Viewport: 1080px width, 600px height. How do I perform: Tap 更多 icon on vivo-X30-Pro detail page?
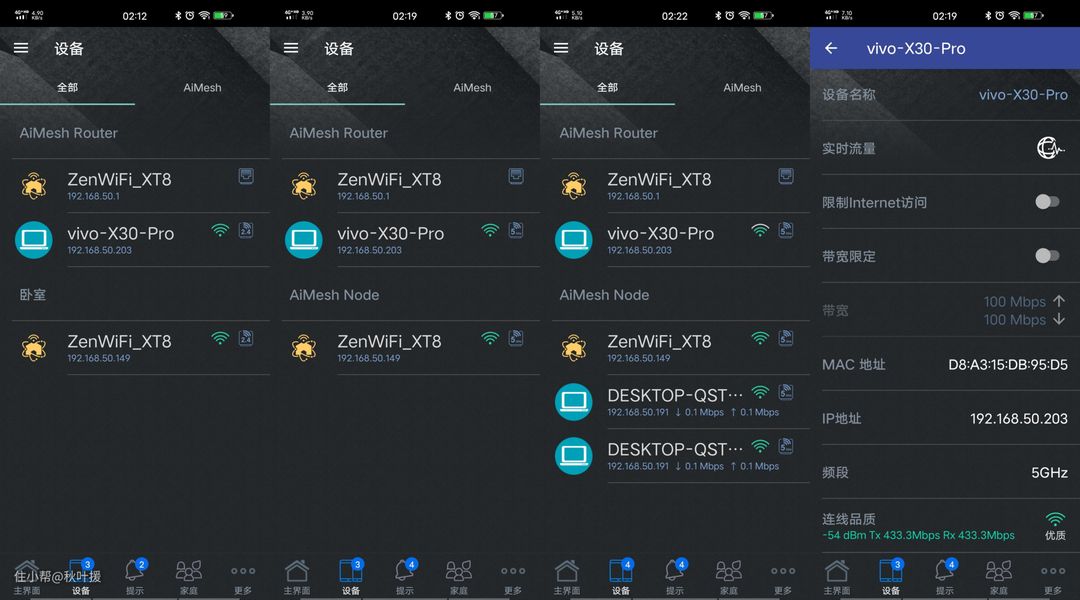[1052, 572]
